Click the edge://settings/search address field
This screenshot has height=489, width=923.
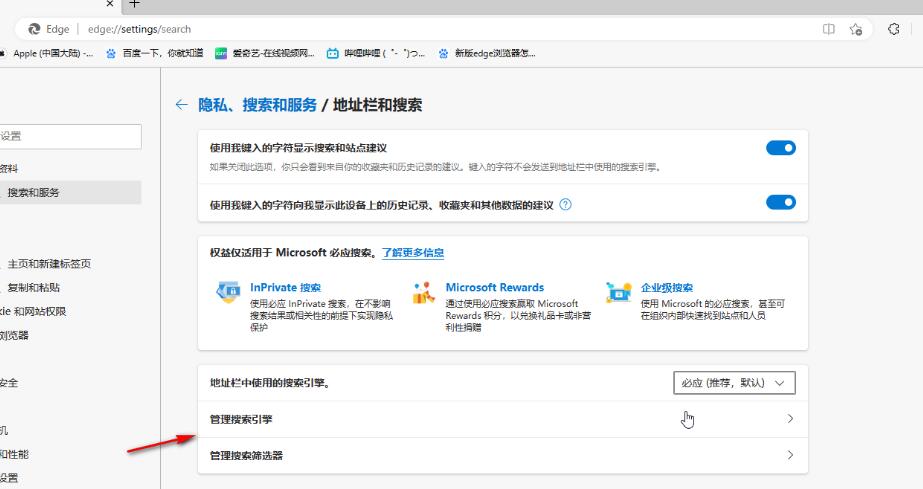tap(139, 29)
